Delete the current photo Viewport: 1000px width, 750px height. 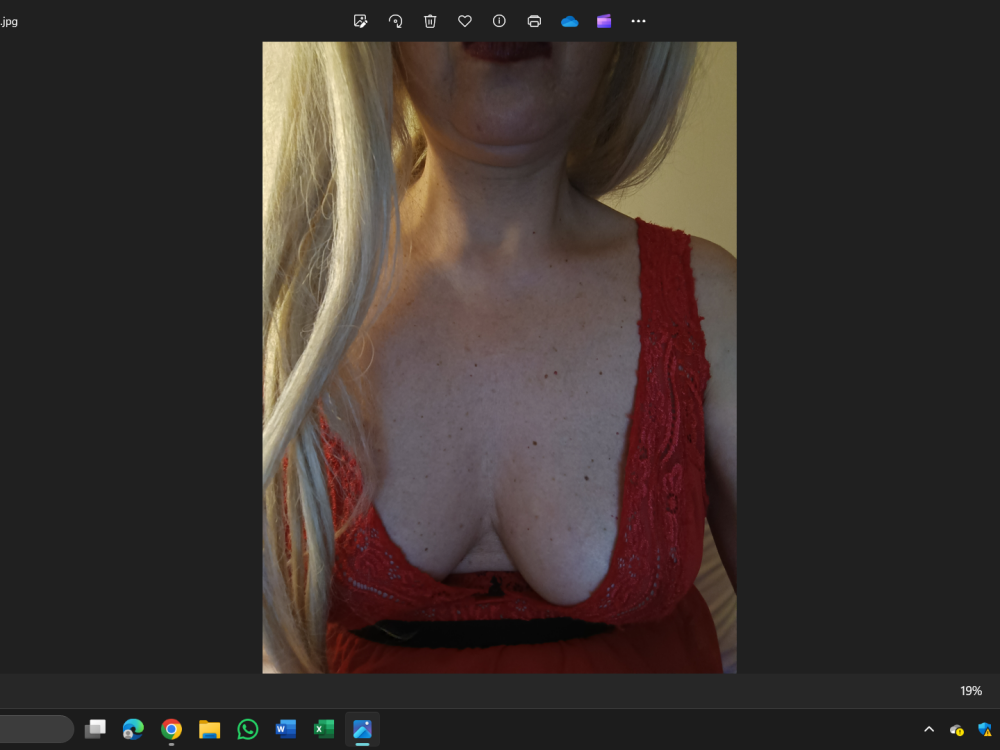click(x=430, y=21)
